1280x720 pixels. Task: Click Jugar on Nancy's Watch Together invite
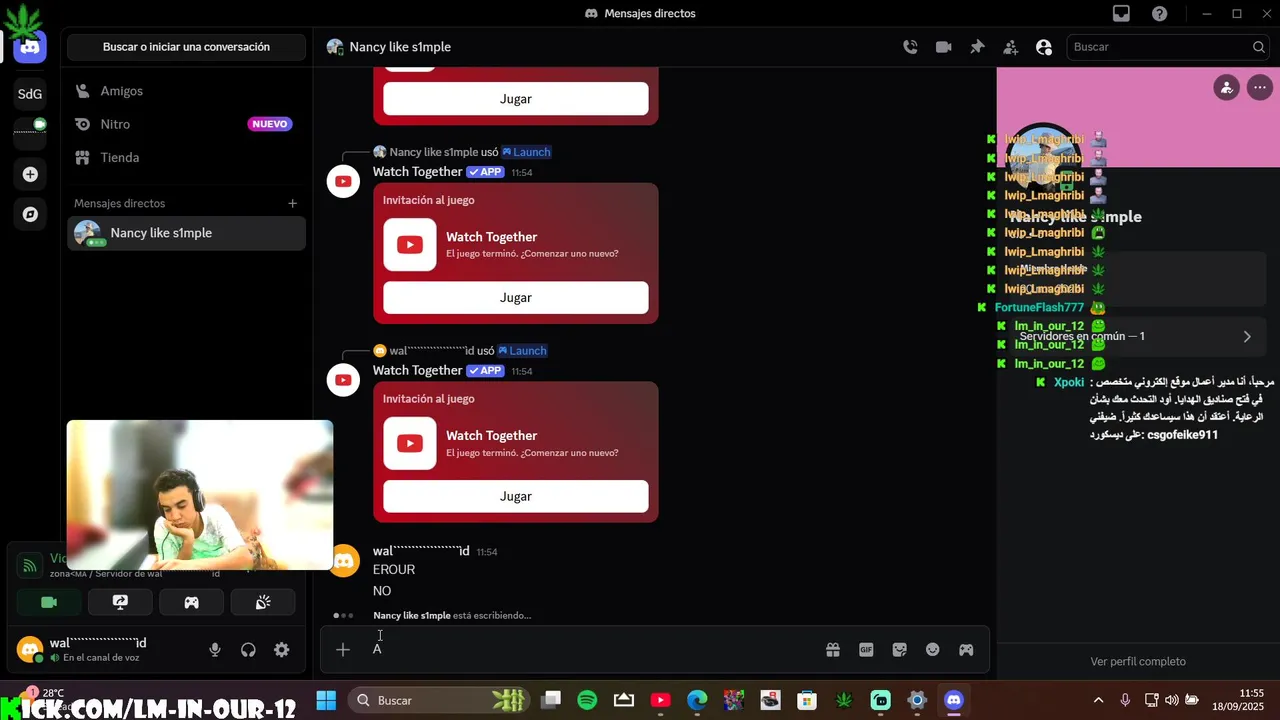tap(516, 298)
